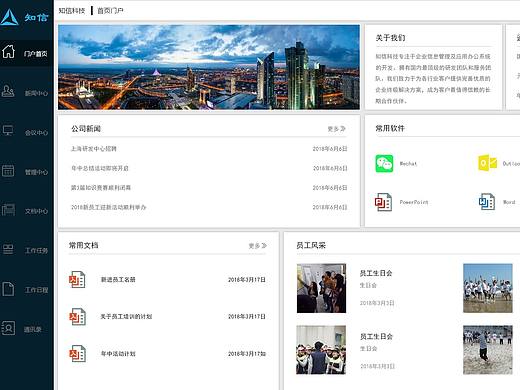Click 员工生日会 title beside the helmets photo
Screen dimensions: 520x390
376,336
